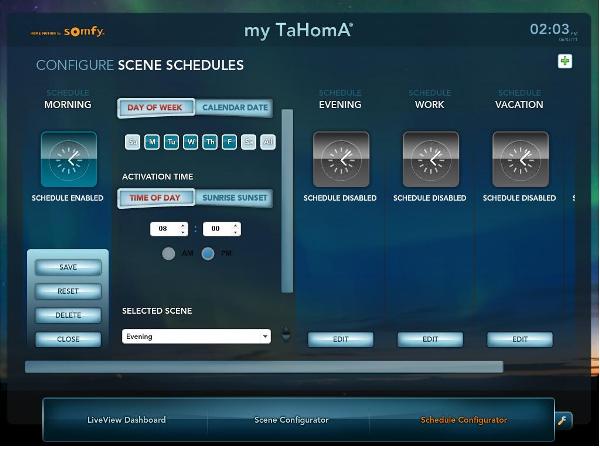Open the Schedule Configurator tab
Viewport: 600px width, 450px height.
pos(463,420)
